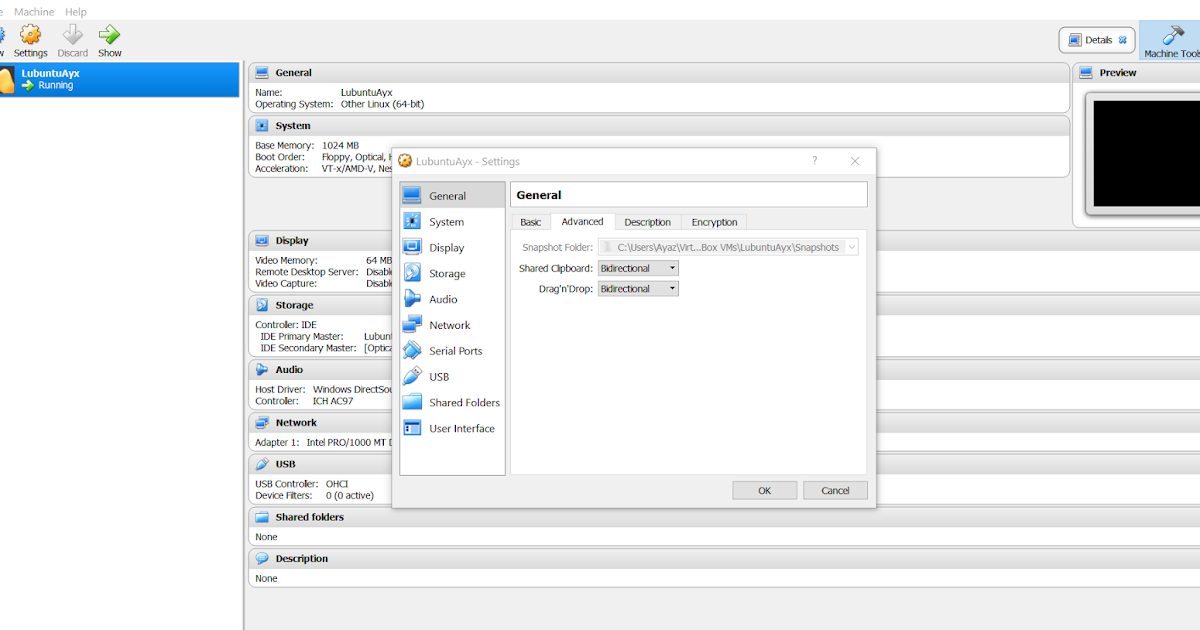Screen dimensions: 1200x630
Task: Cancel the settings dialog
Action: click(x=835, y=490)
